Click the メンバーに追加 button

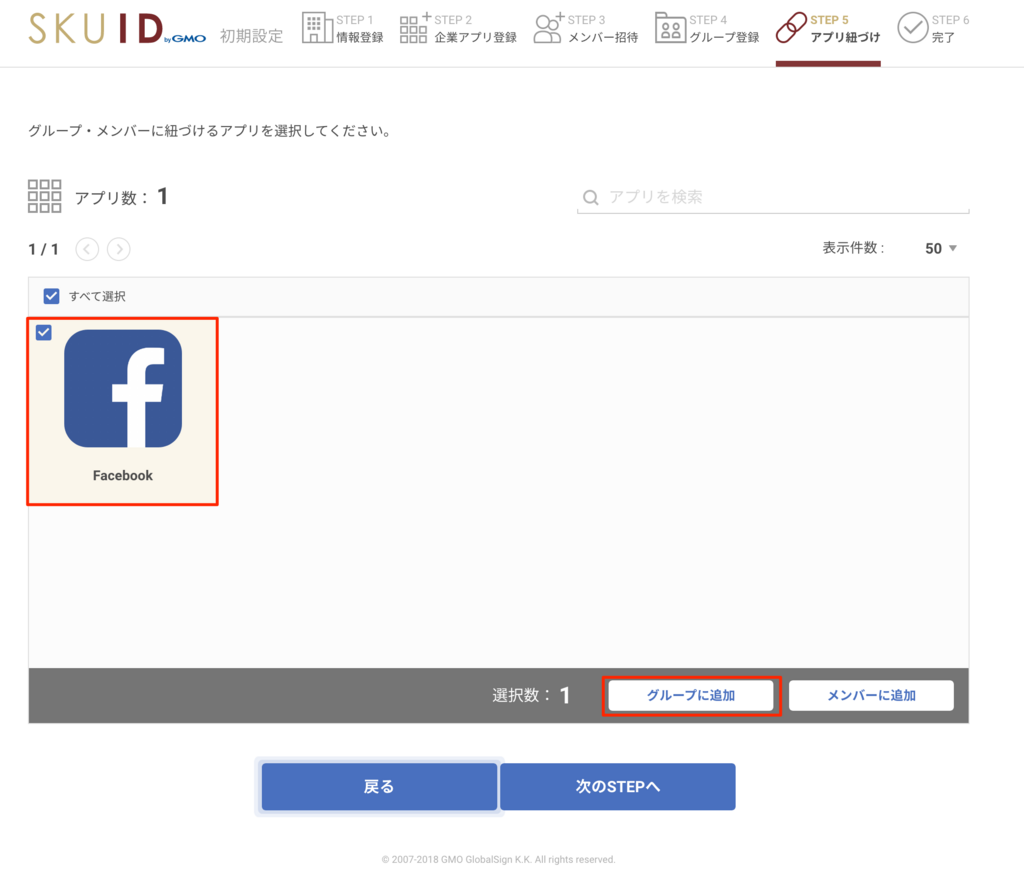tap(871, 696)
